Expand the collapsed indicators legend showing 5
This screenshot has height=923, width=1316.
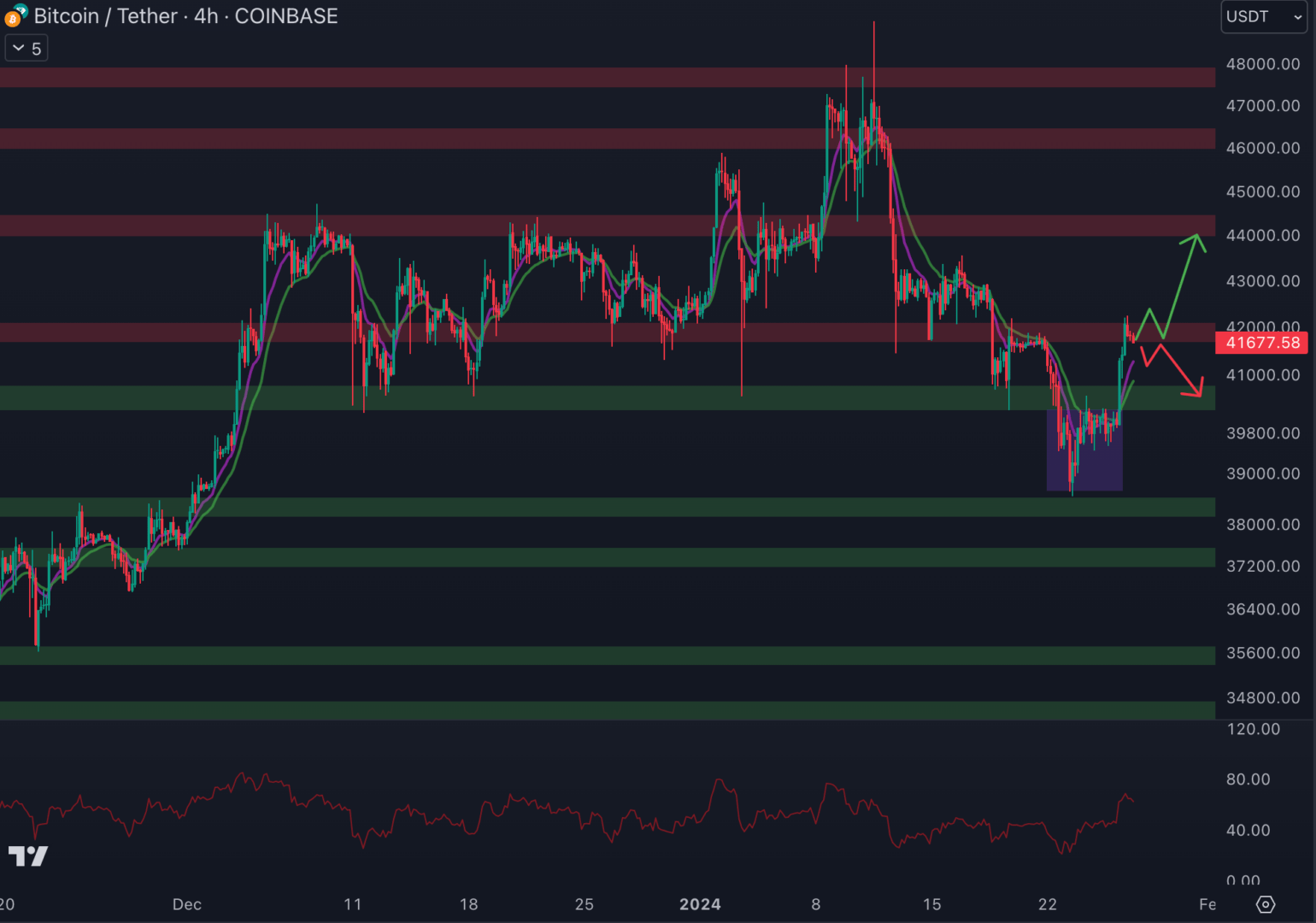(x=26, y=49)
